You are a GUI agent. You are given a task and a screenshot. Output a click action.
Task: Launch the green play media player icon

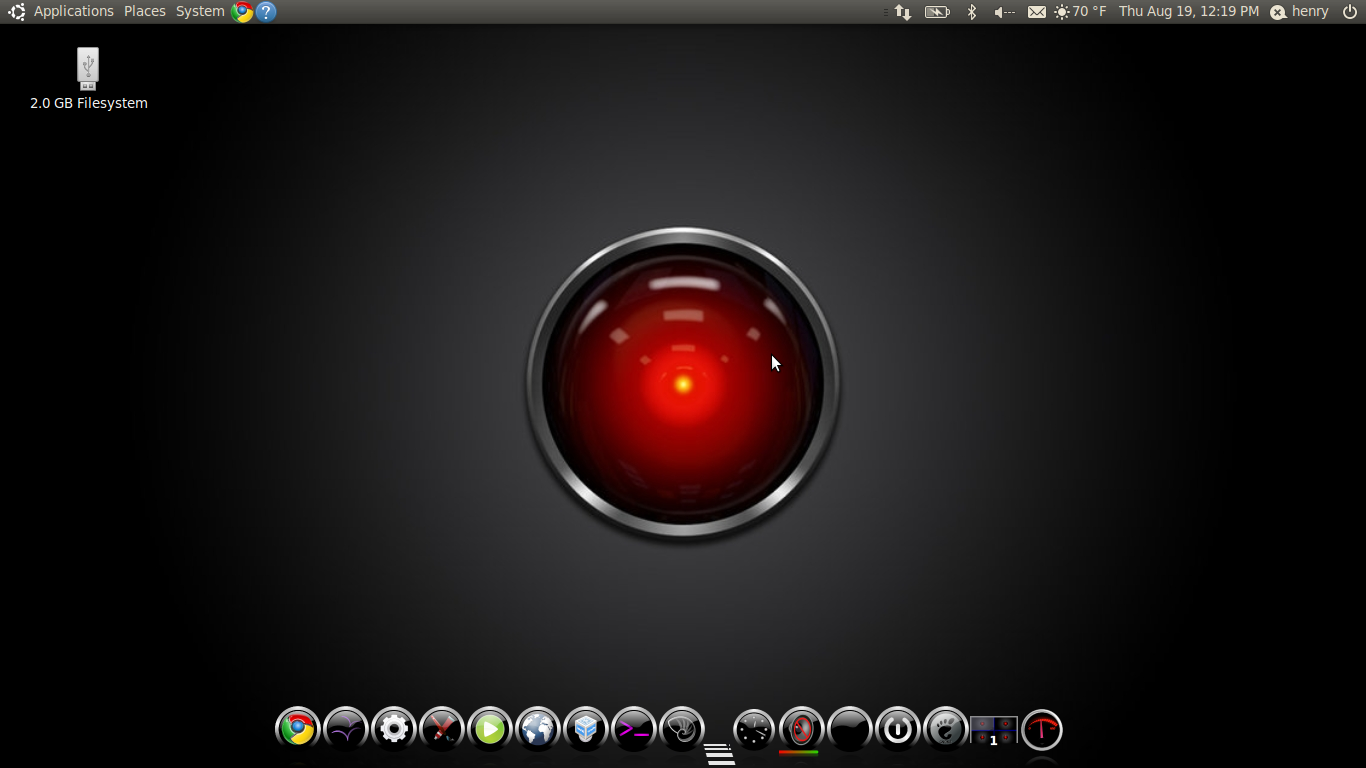(x=490, y=729)
